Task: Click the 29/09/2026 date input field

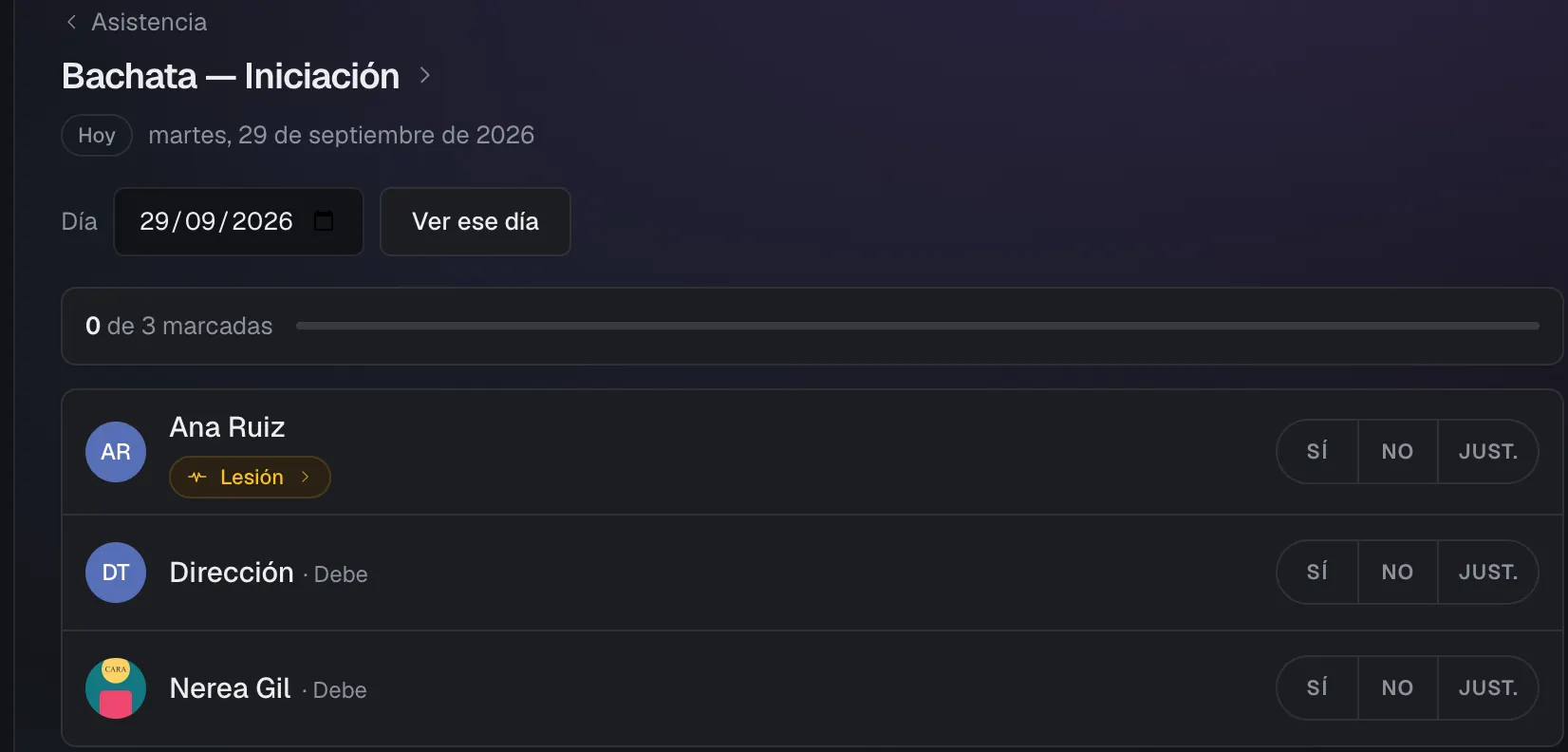Action: click(238, 221)
